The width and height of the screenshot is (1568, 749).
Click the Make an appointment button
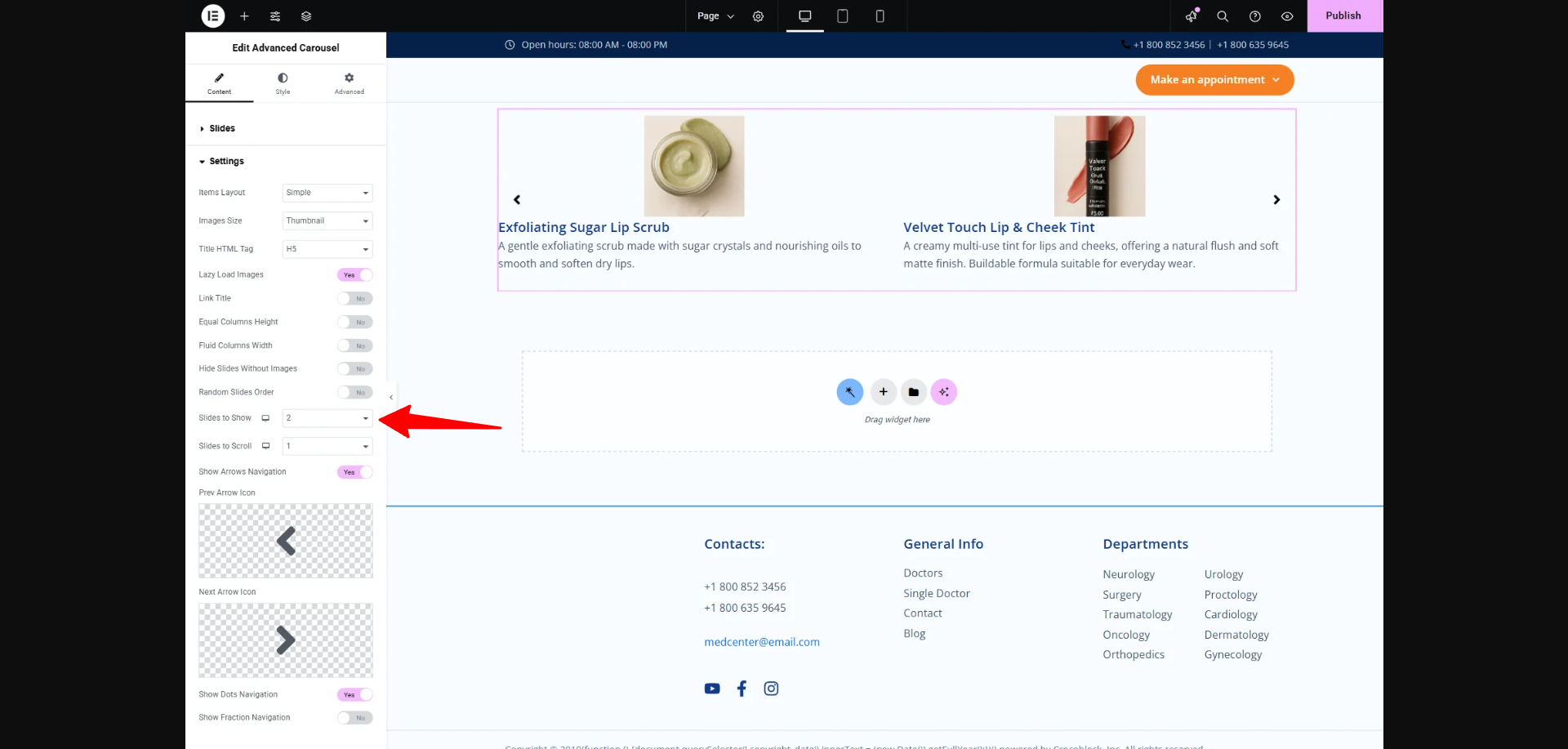click(1214, 80)
